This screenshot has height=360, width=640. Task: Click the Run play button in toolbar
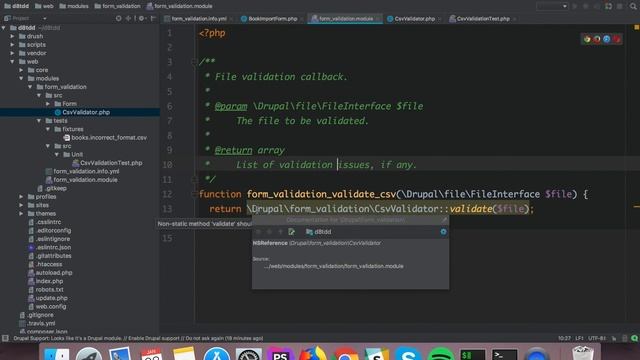(575, 6)
